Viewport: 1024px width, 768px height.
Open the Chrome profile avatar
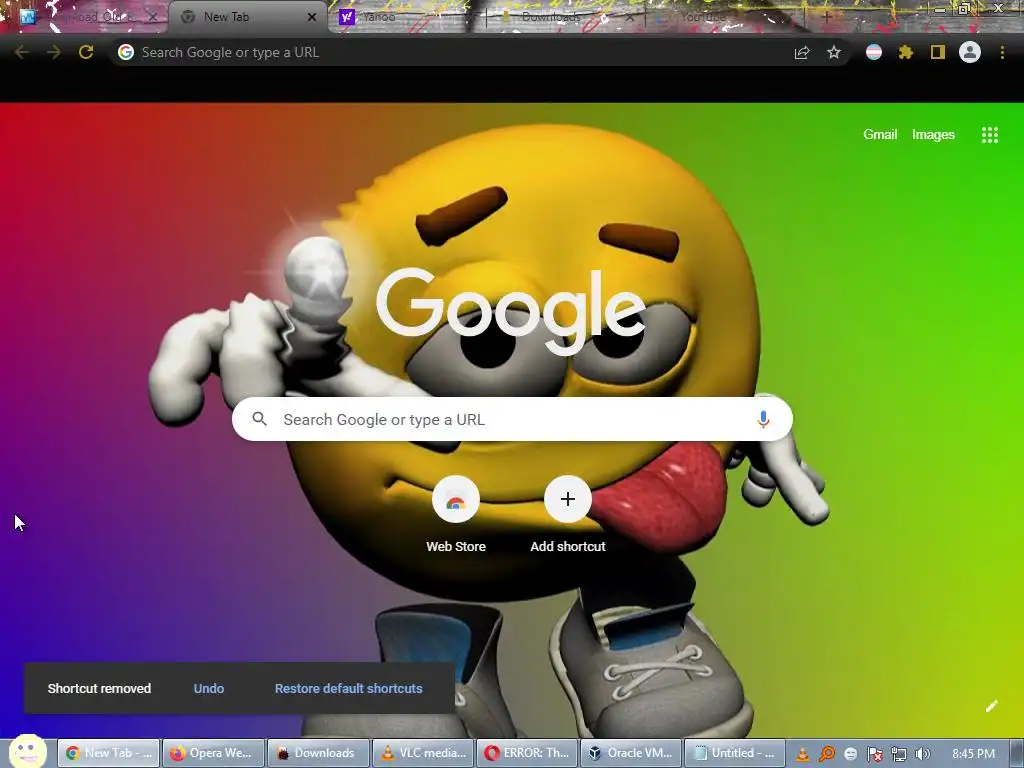tap(970, 52)
